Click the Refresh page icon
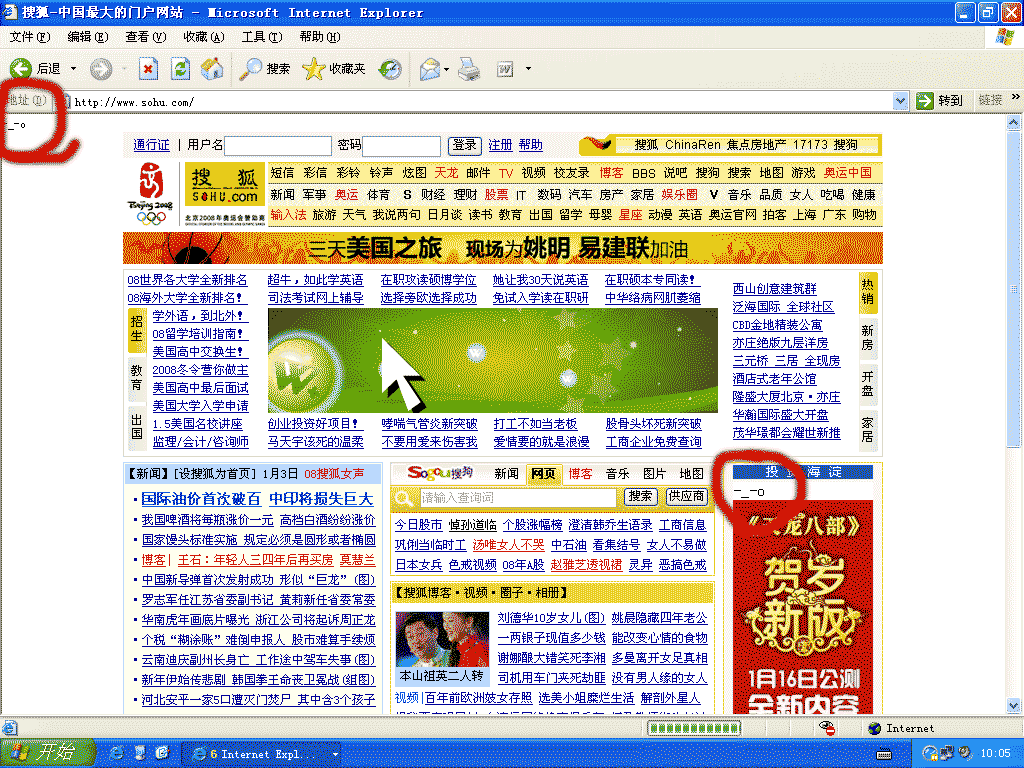Screen dimensions: 1024x768 pyautogui.click(x=180, y=69)
